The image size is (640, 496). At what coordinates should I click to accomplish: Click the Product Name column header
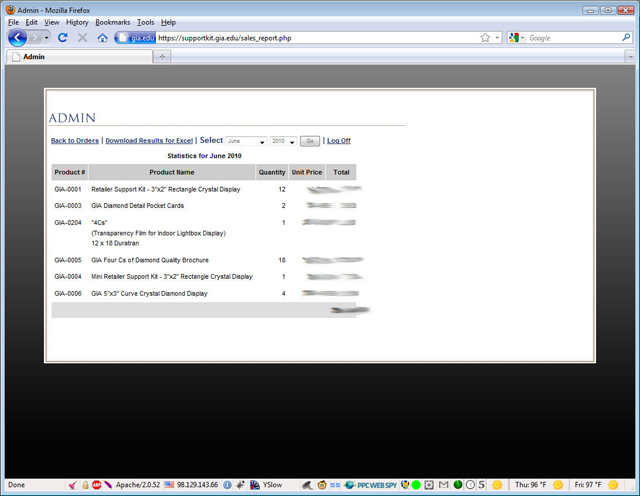coord(172,172)
